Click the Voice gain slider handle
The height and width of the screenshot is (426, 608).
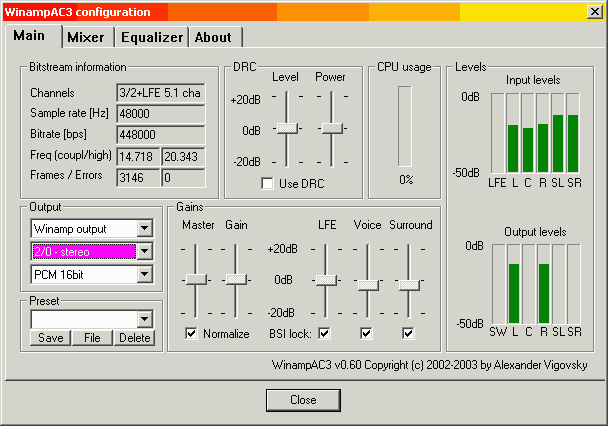click(368, 285)
